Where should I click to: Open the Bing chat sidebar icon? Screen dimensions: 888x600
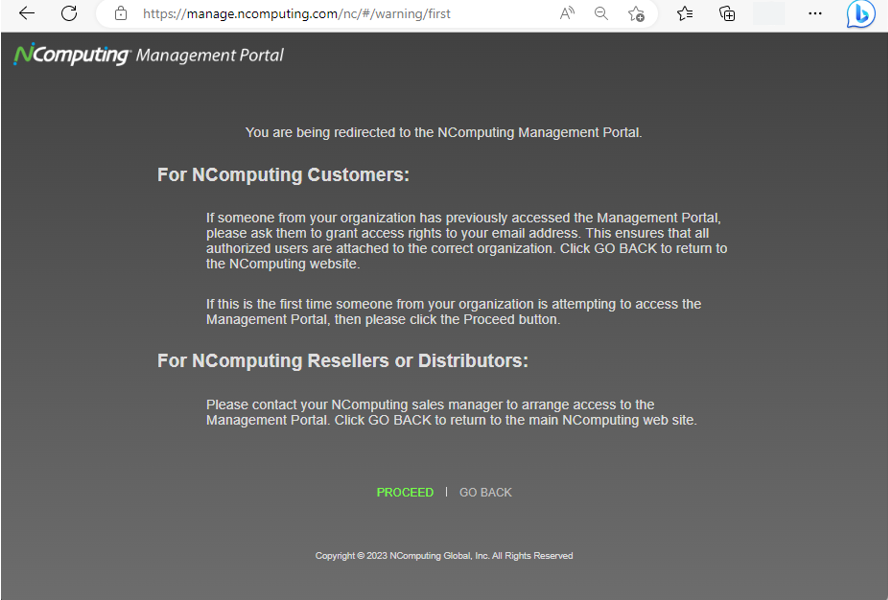pyautogui.click(x=861, y=14)
